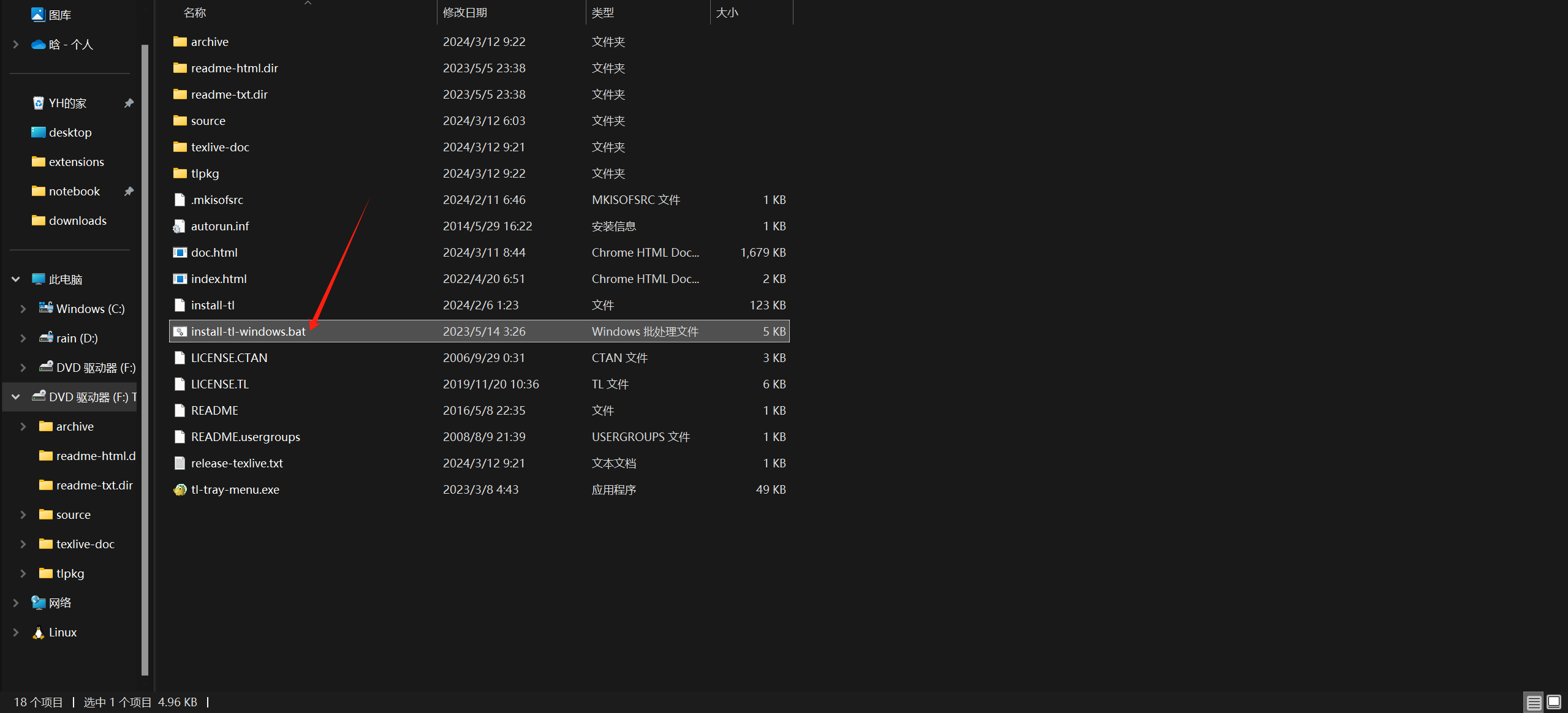The width and height of the screenshot is (1568, 713).
Task: Expand the rain (D:) drive node
Action: [x=23, y=338]
